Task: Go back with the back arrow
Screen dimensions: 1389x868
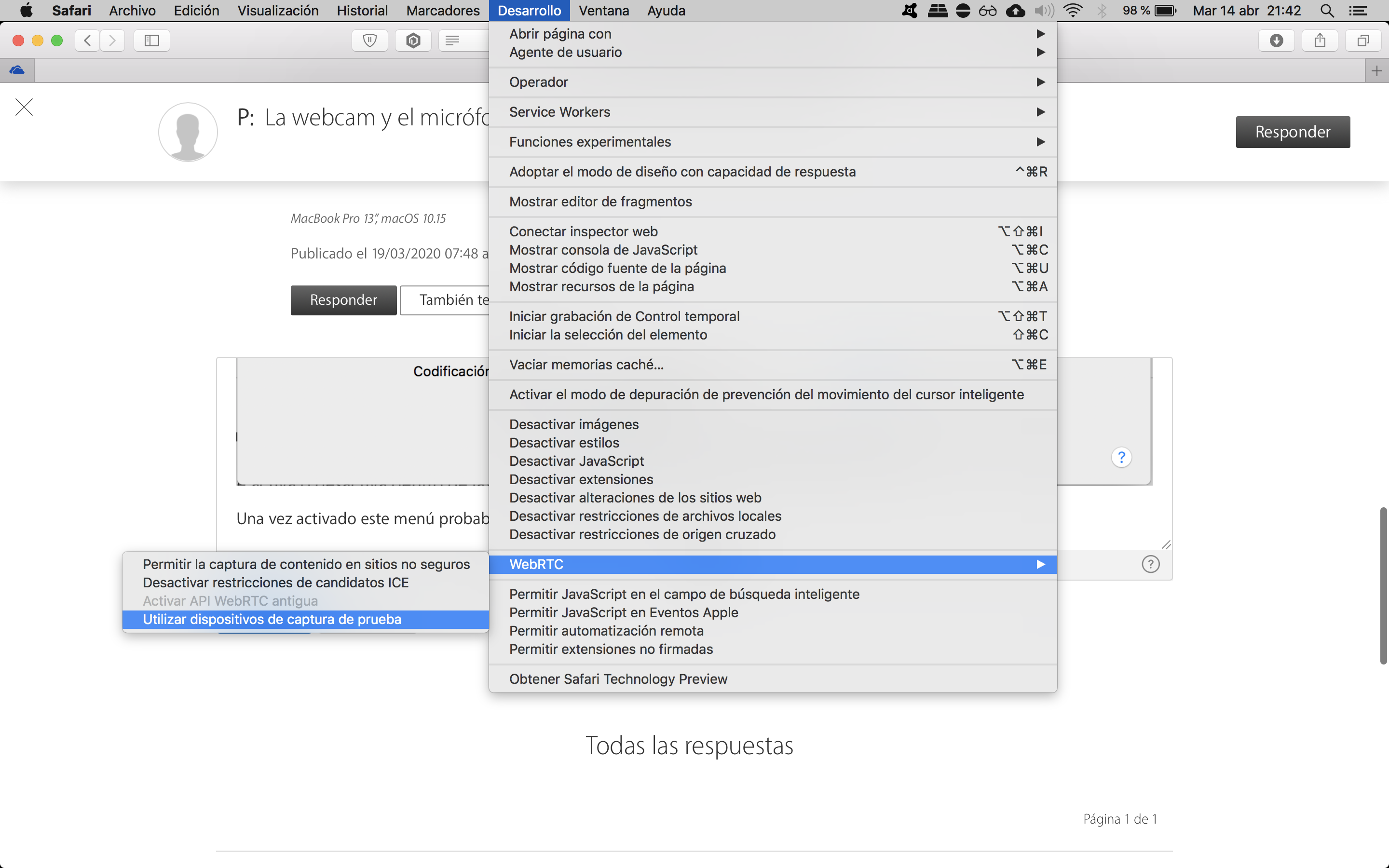Action: click(x=87, y=40)
